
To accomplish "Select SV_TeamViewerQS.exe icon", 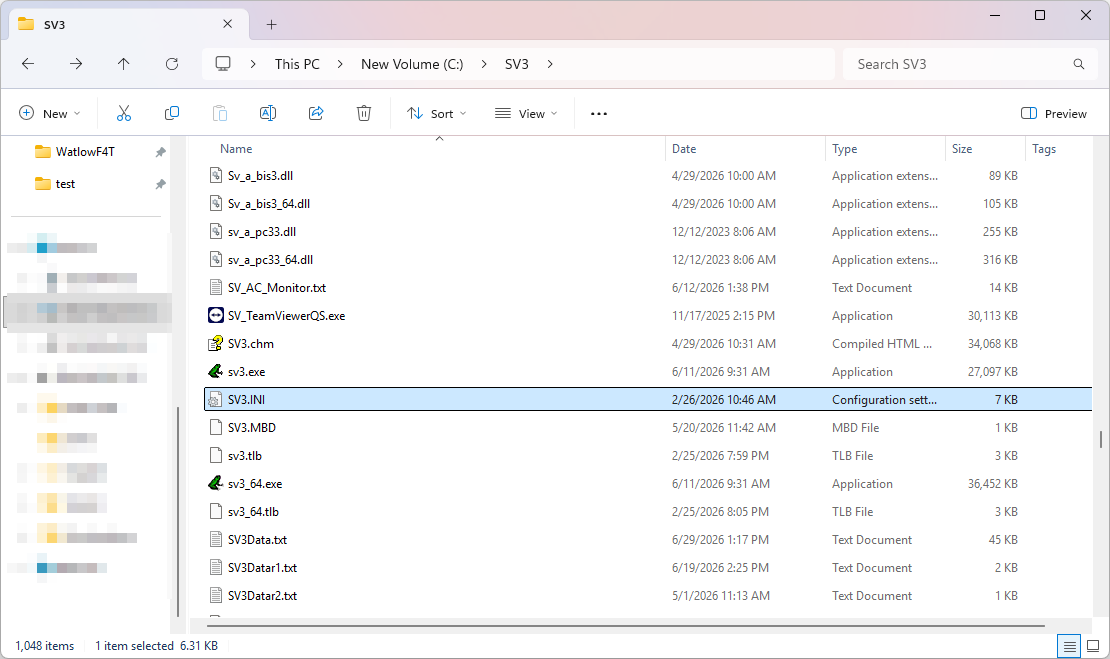I will tap(216, 316).
